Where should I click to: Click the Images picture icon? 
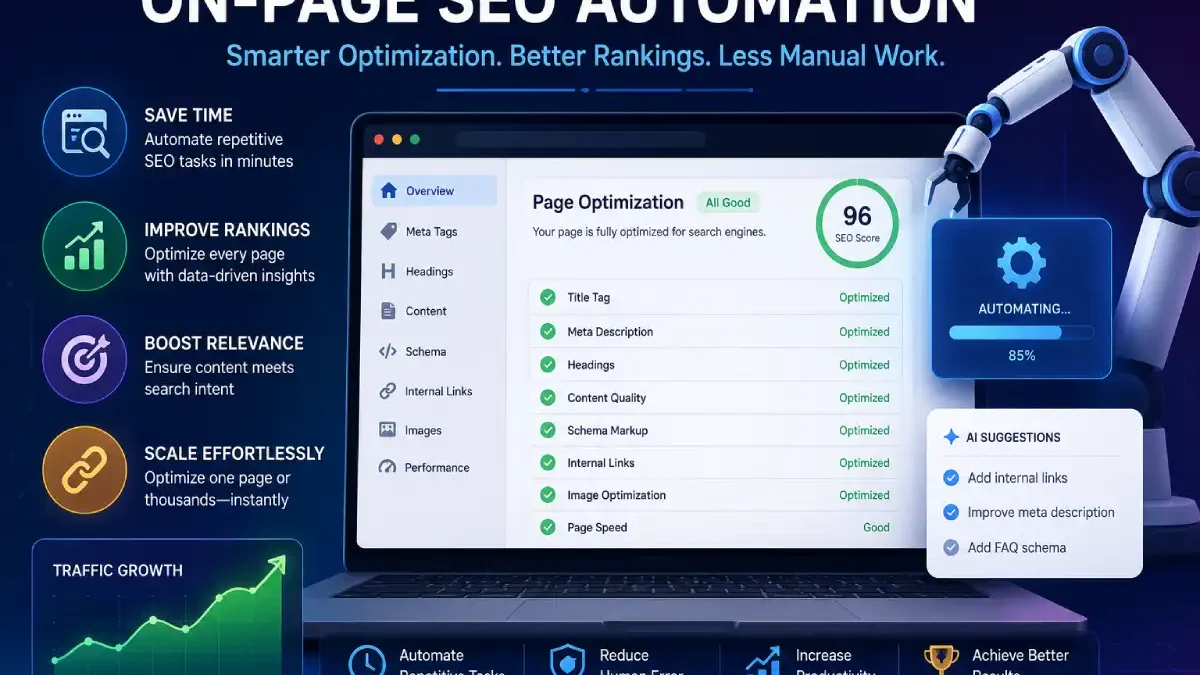(x=388, y=430)
